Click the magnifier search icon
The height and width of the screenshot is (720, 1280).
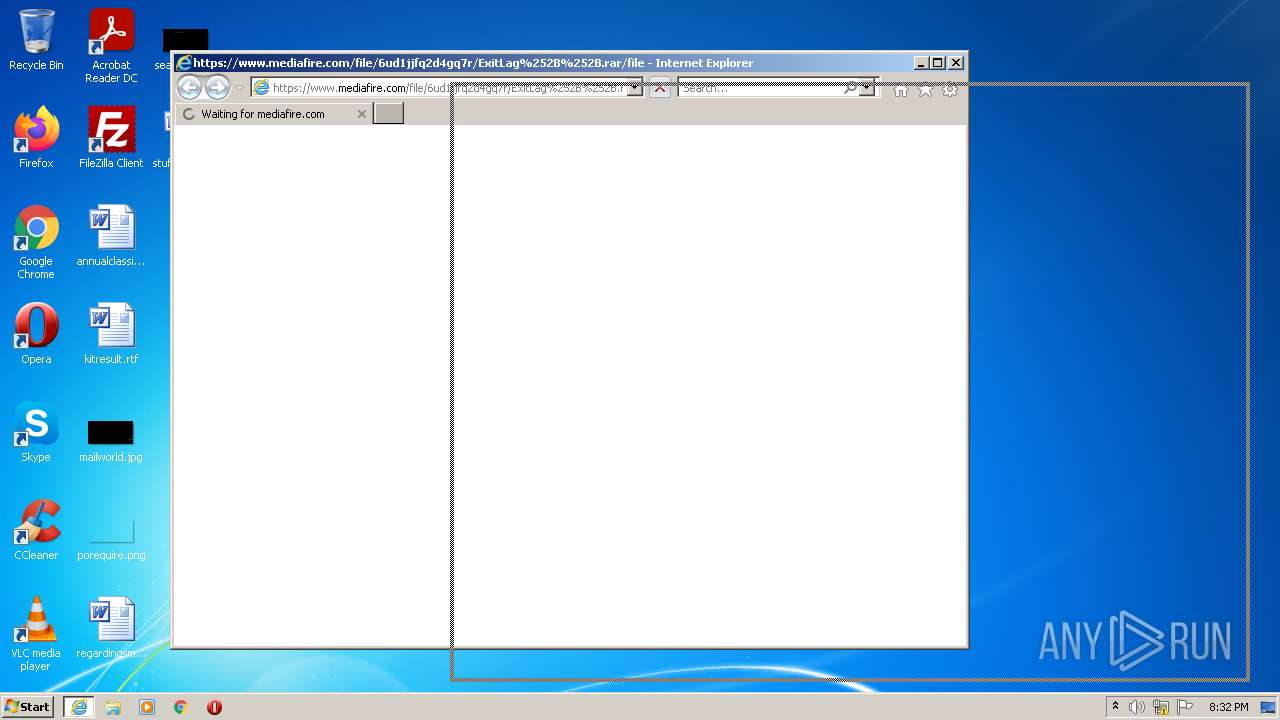click(x=850, y=88)
